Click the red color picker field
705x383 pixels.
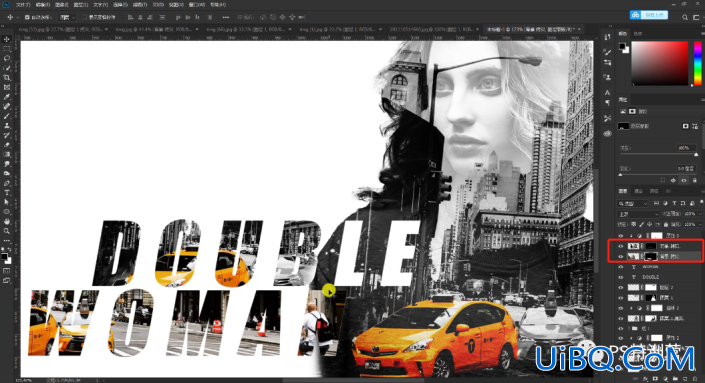(660, 63)
